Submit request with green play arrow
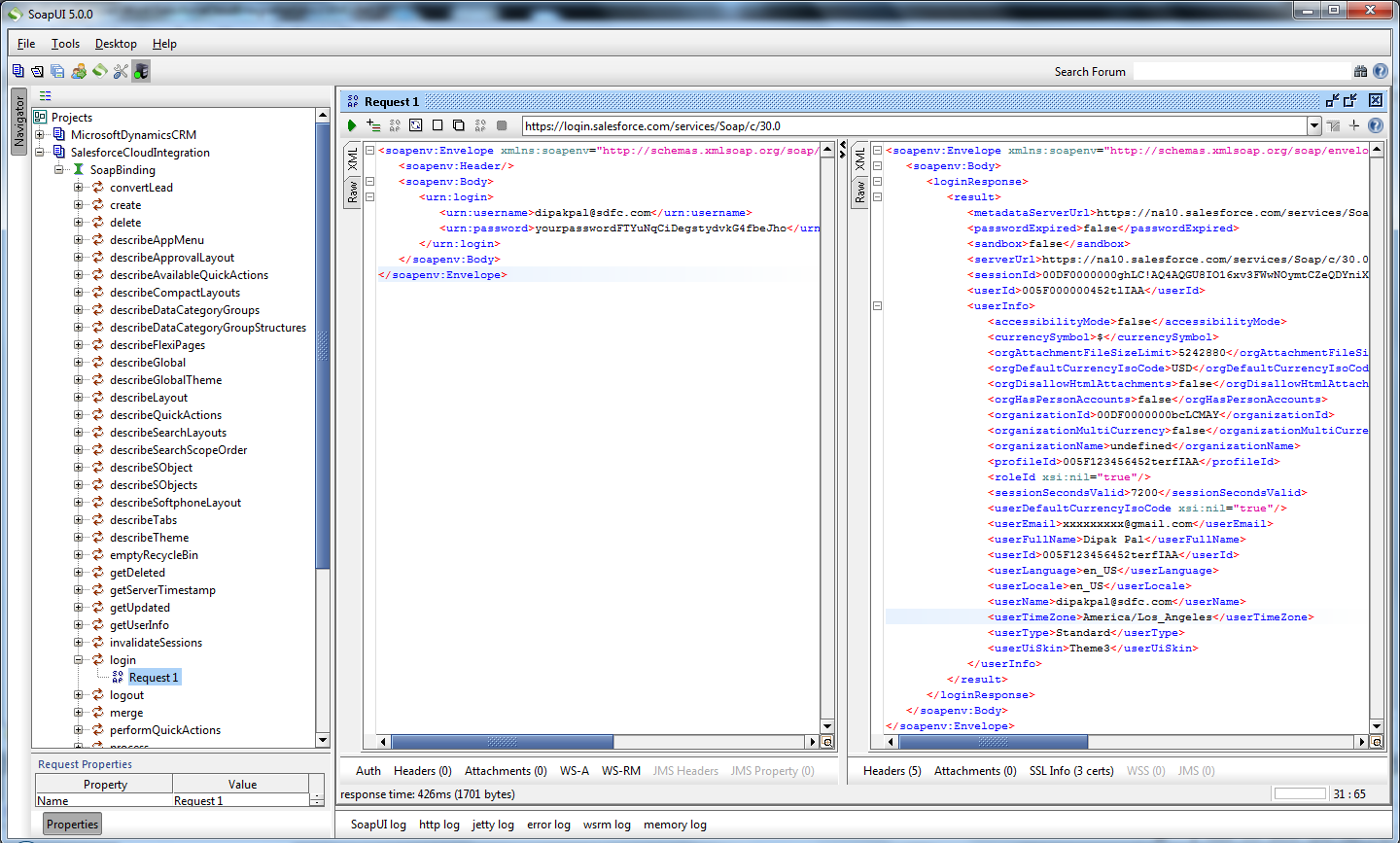 [x=352, y=125]
